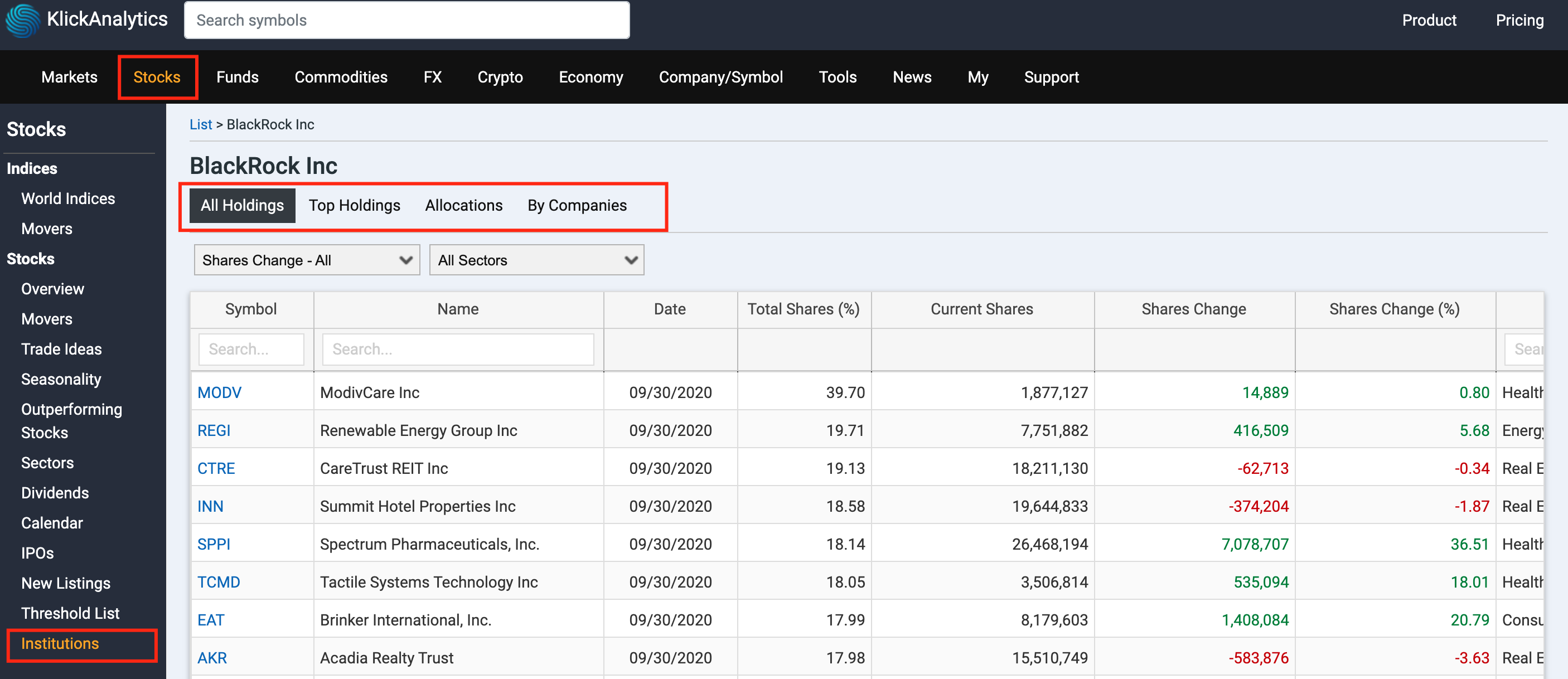Expand the Shares Change - All dropdown
The height and width of the screenshot is (679, 1568).
[x=307, y=260]
